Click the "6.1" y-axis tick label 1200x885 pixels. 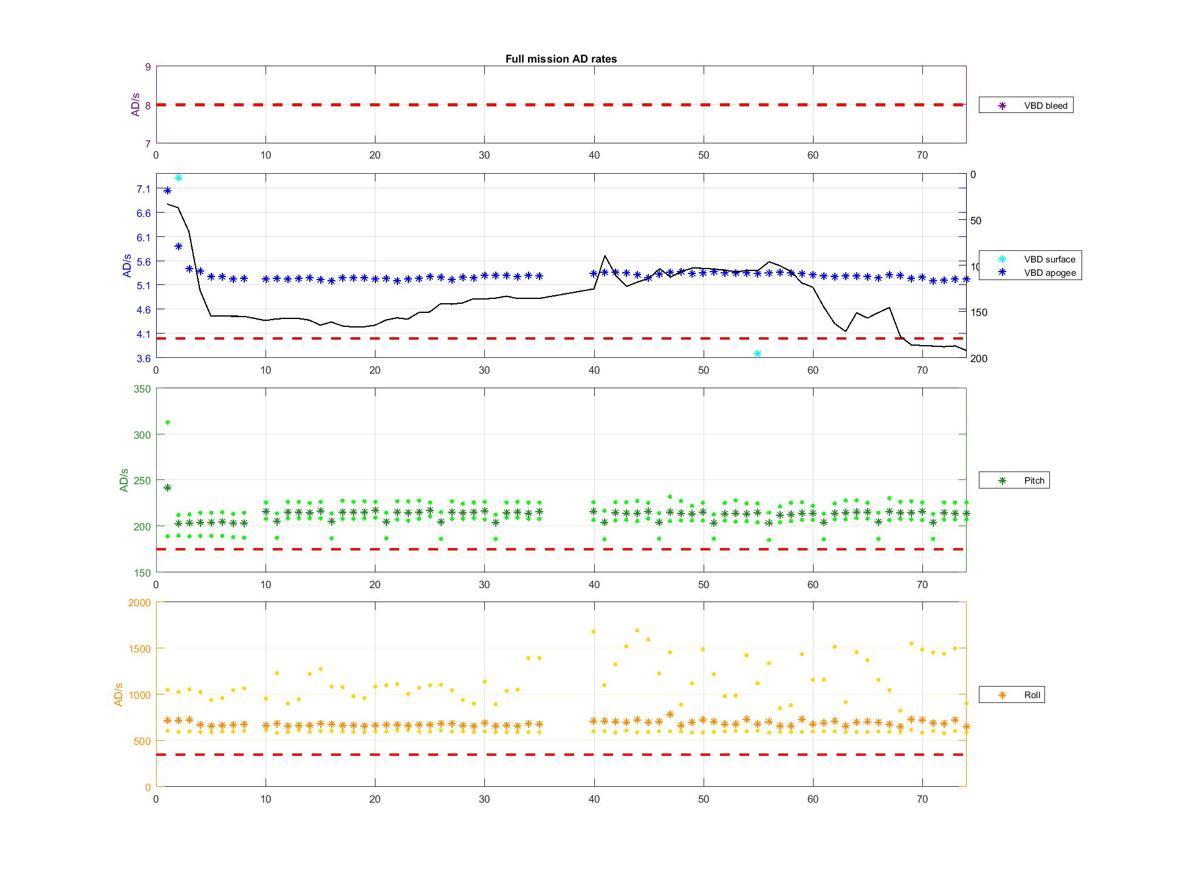[x=144, y=237]
